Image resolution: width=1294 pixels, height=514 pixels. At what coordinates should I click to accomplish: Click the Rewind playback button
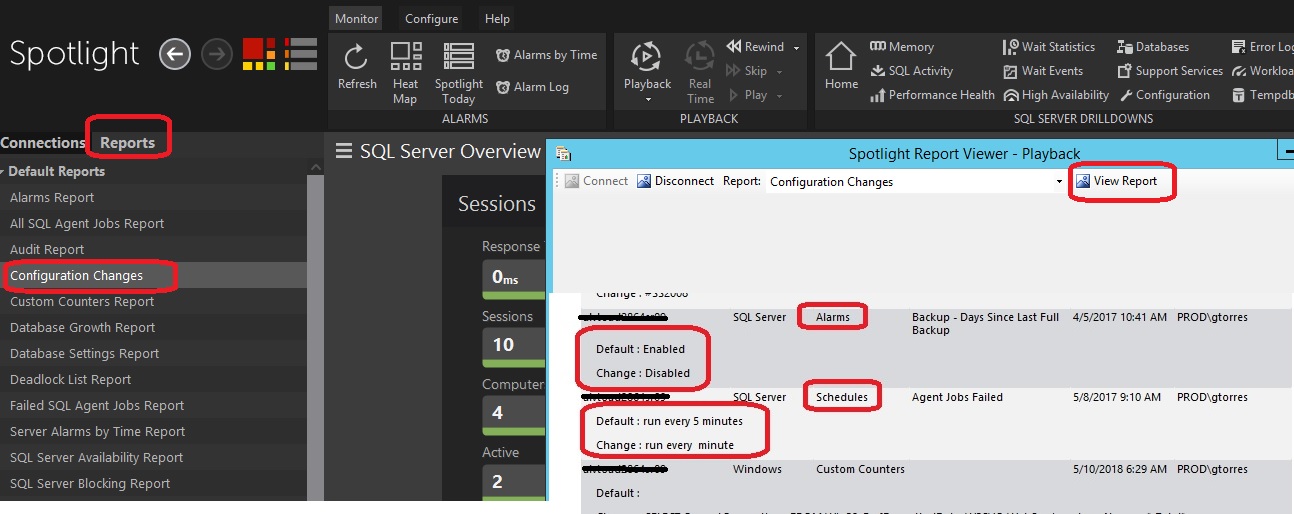coord(756,47)
